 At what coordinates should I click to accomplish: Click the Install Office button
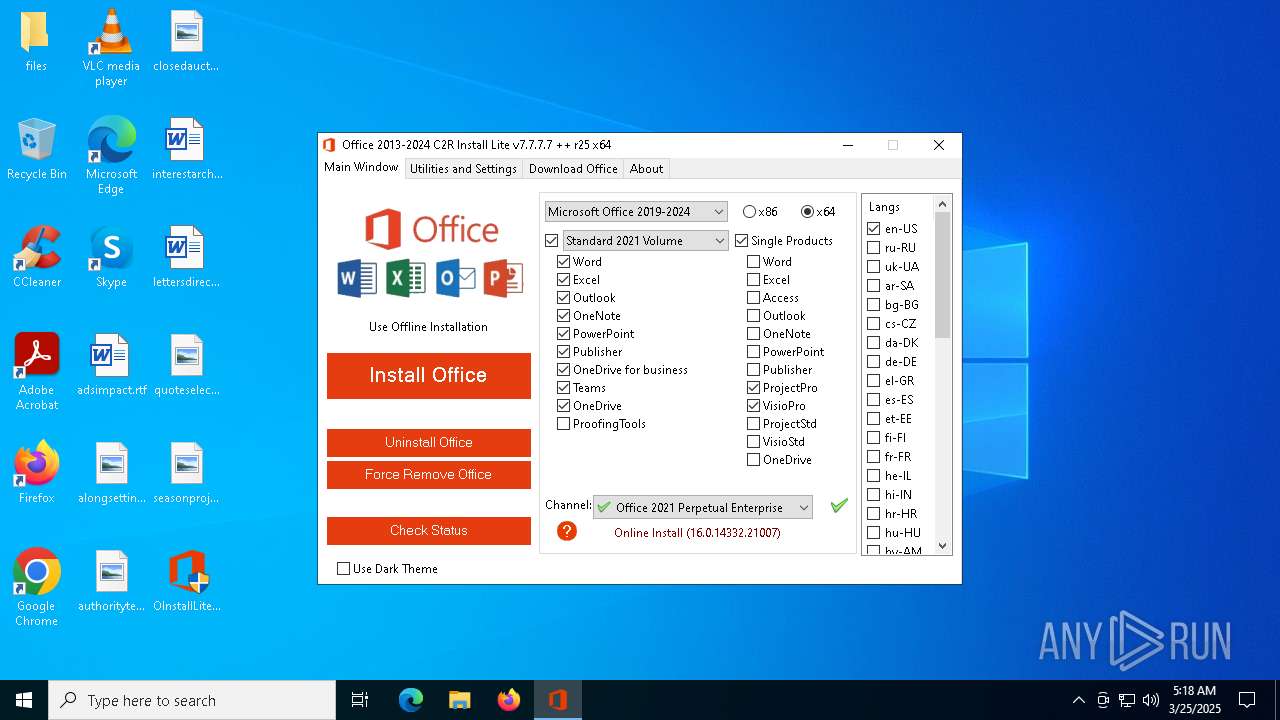(428, 375)
